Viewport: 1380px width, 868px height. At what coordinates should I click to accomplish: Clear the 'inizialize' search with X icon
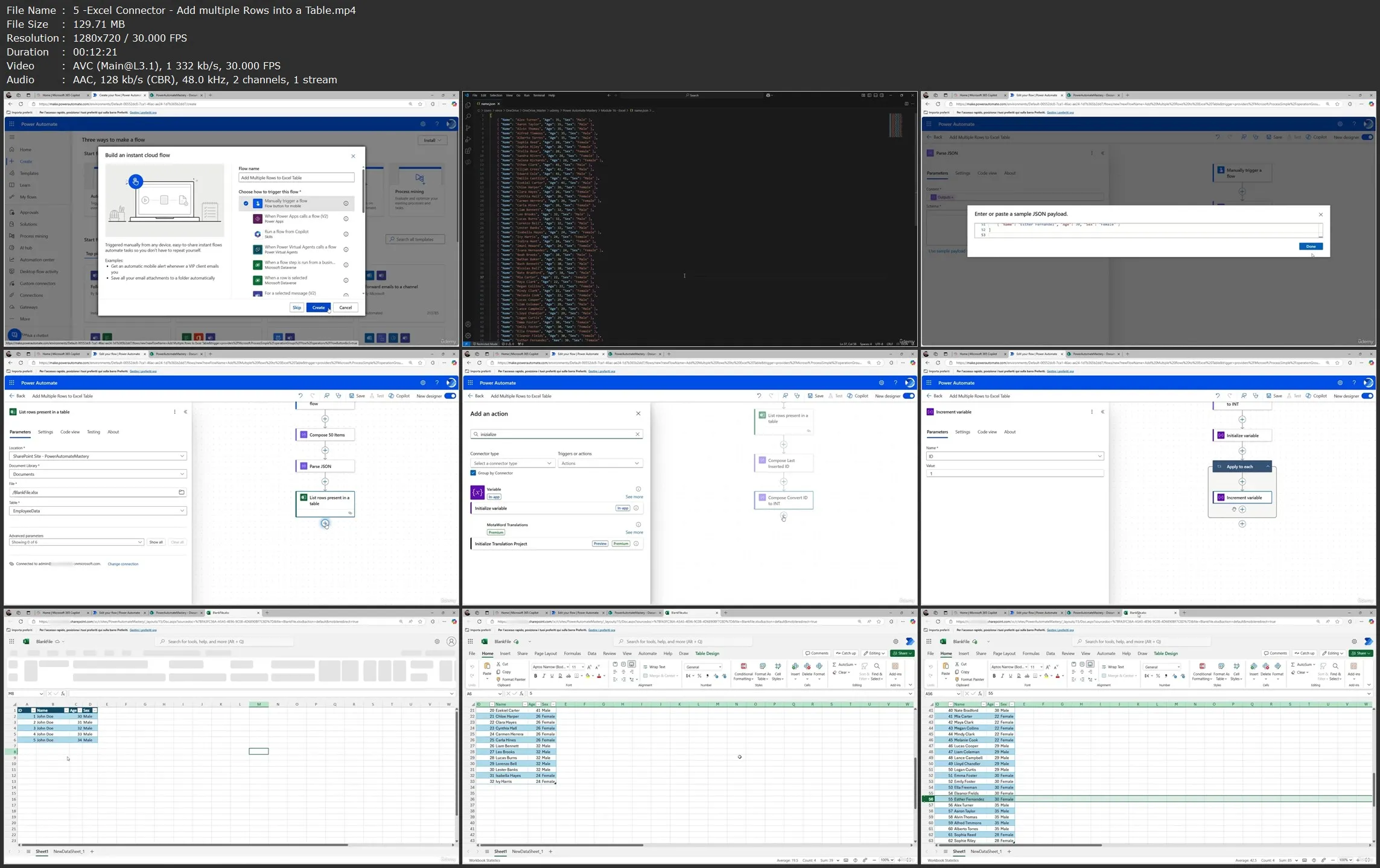[x=637, y=434]
